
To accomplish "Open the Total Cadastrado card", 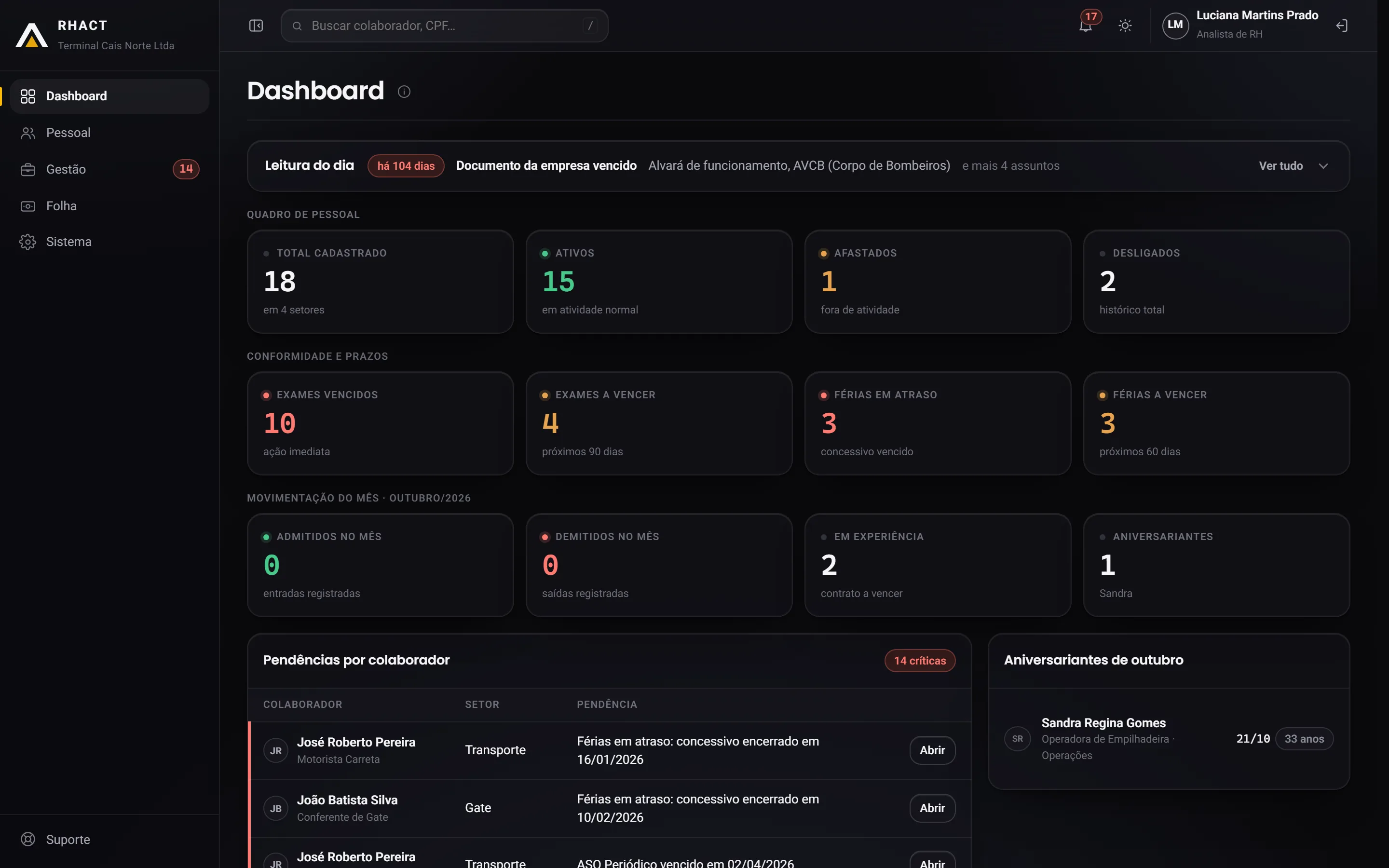I will [x=380, y=282].
